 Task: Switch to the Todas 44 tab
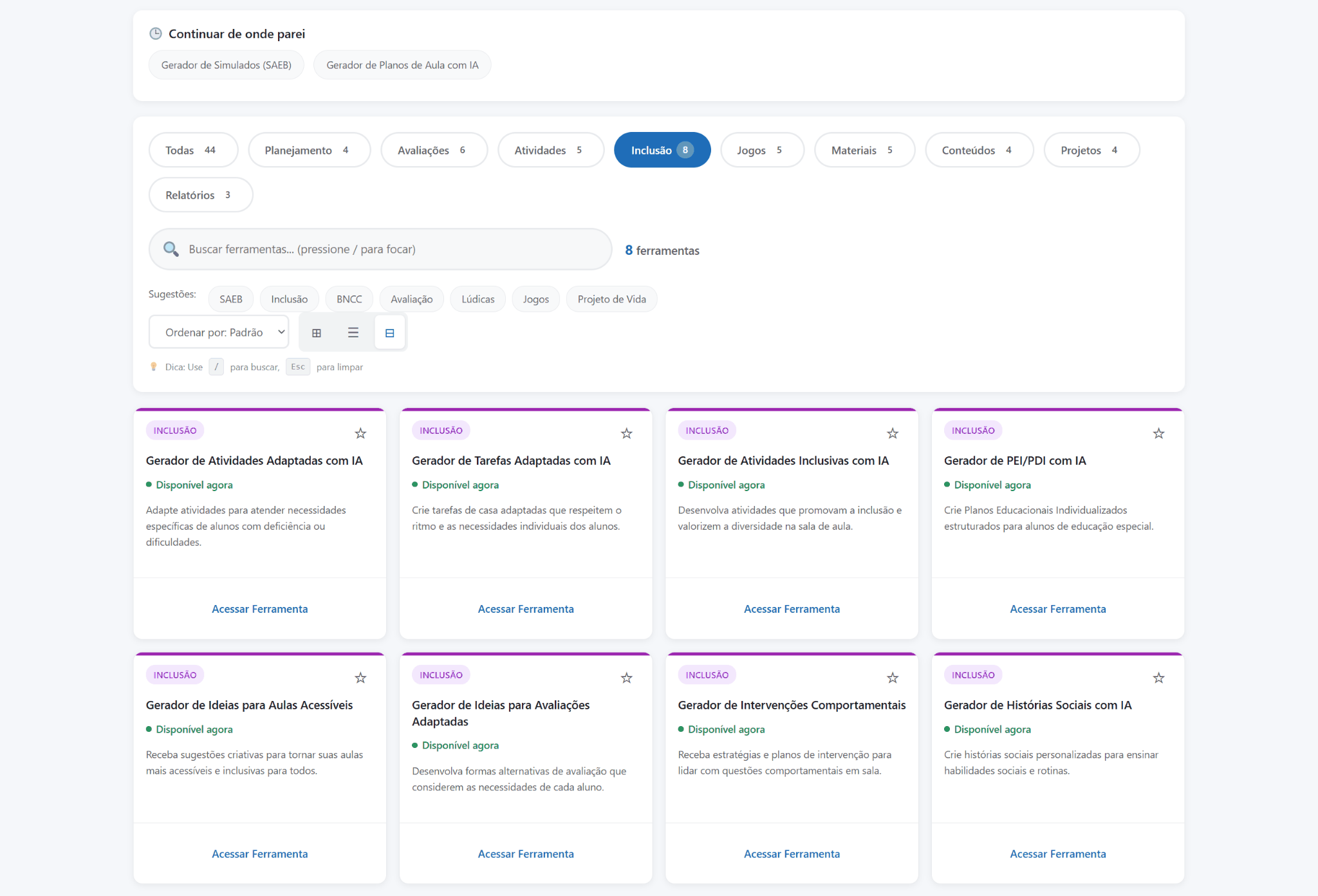pyautogui.click(x=192, y=150)
